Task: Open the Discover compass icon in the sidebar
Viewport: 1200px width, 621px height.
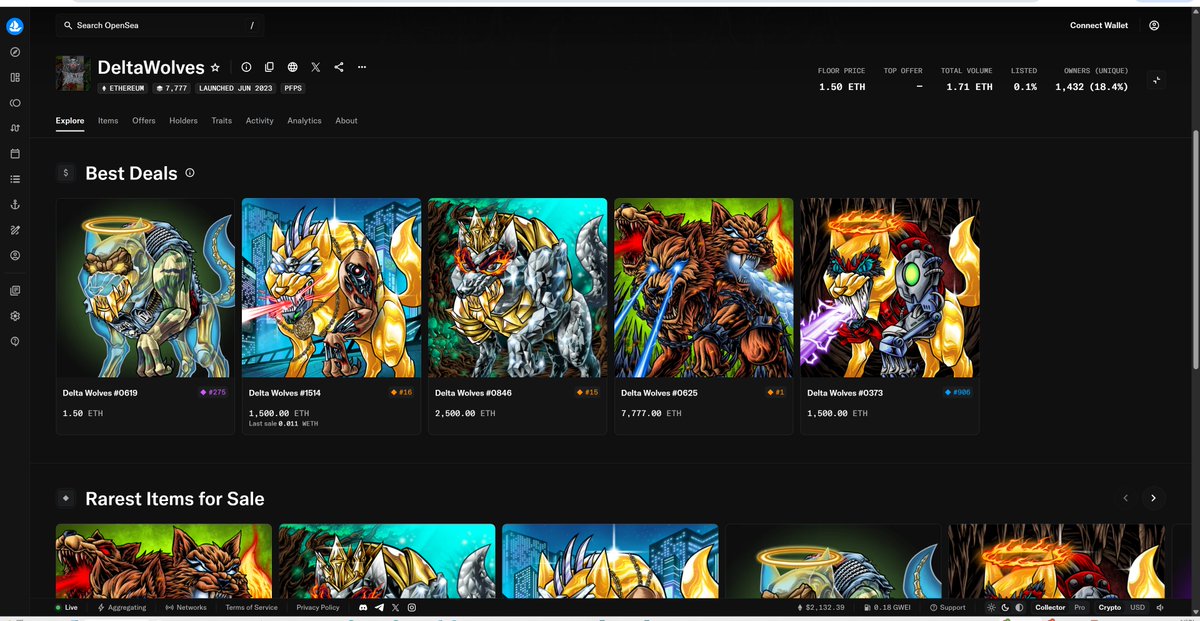Action: 15,52
